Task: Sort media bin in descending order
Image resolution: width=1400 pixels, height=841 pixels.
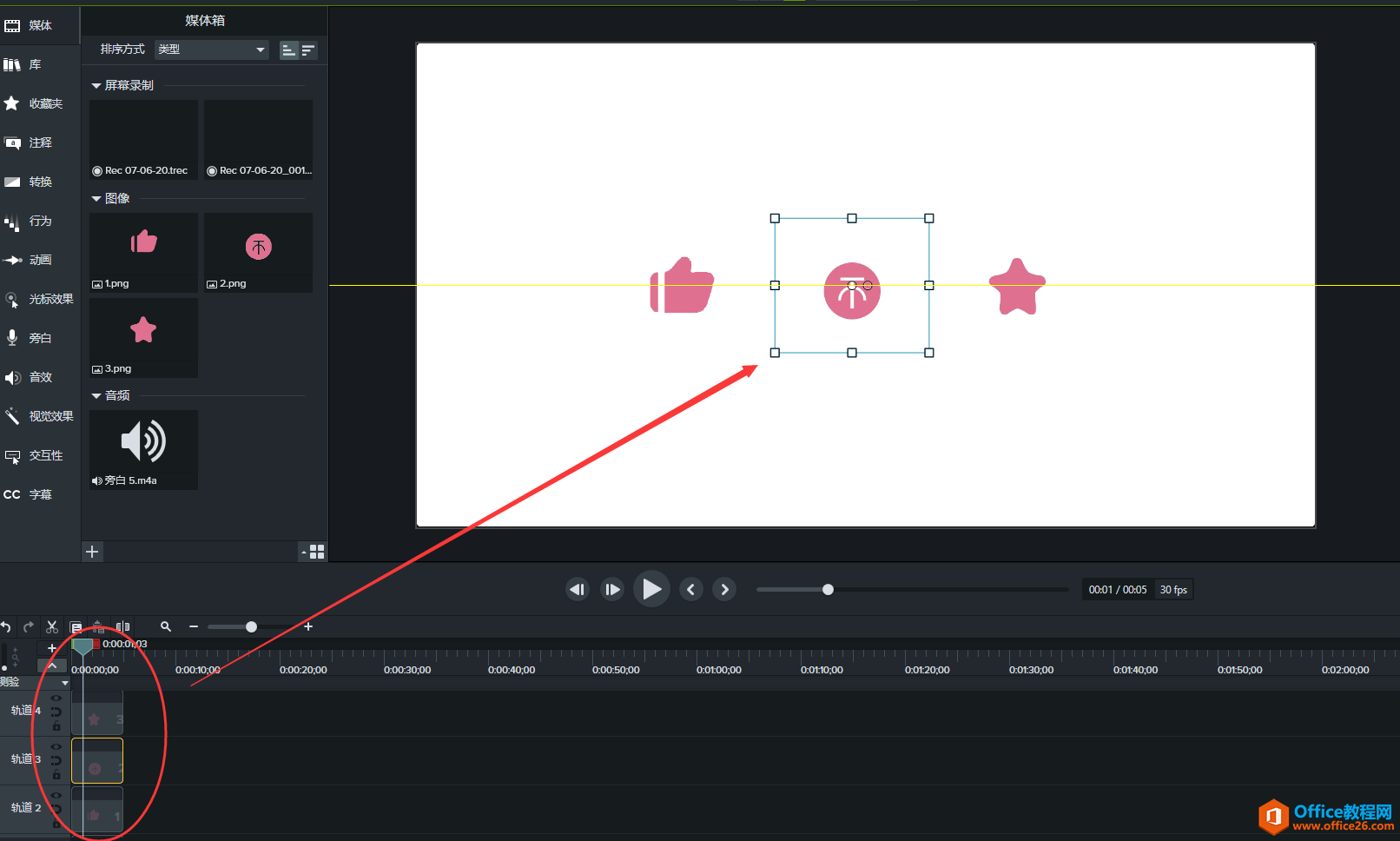Action: [308, 50]
